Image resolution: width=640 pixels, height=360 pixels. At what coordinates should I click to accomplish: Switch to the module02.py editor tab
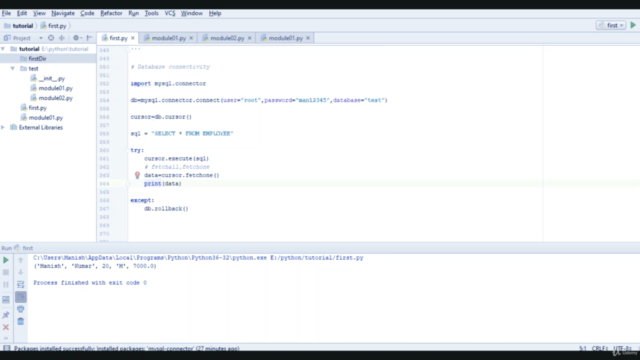(x=227, y=38)
